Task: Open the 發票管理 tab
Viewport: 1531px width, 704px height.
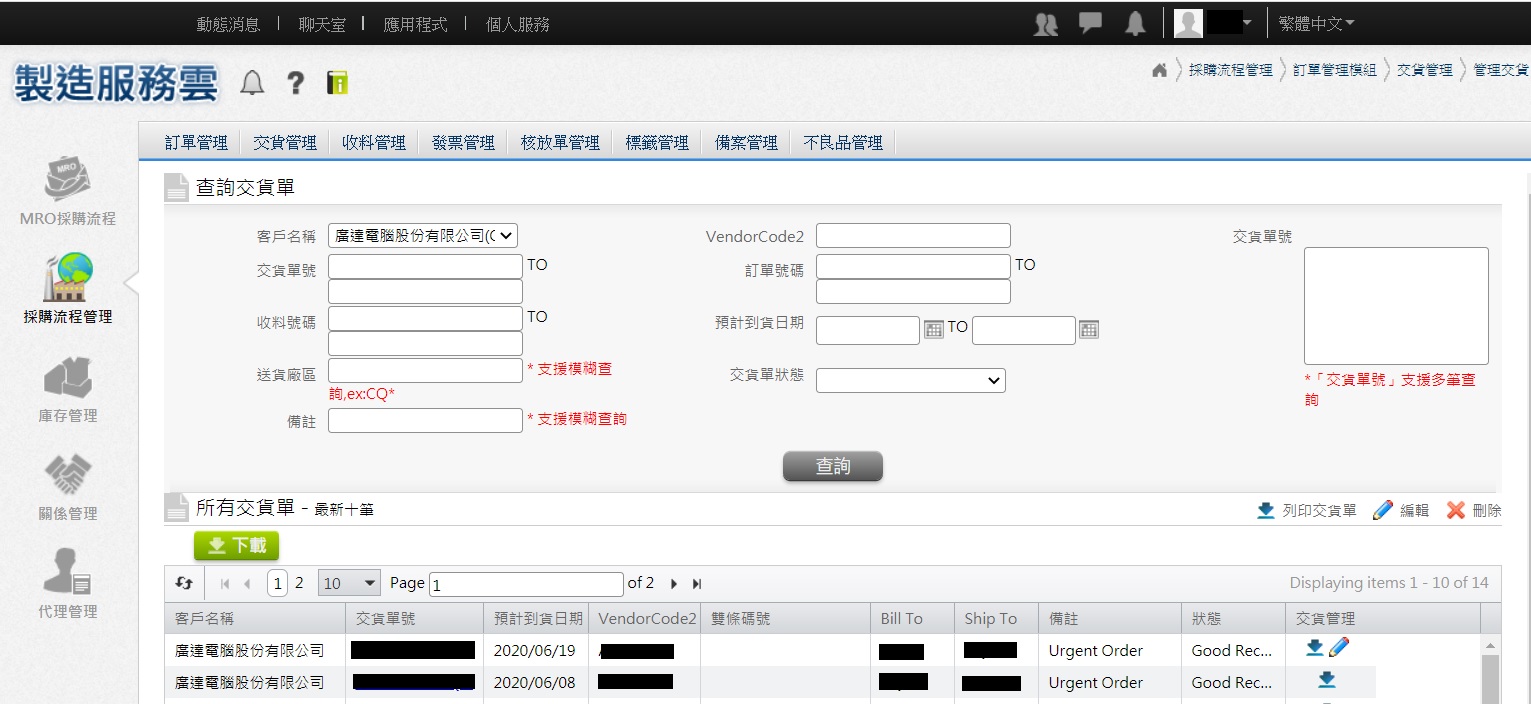Action: [x=463, y=143]
